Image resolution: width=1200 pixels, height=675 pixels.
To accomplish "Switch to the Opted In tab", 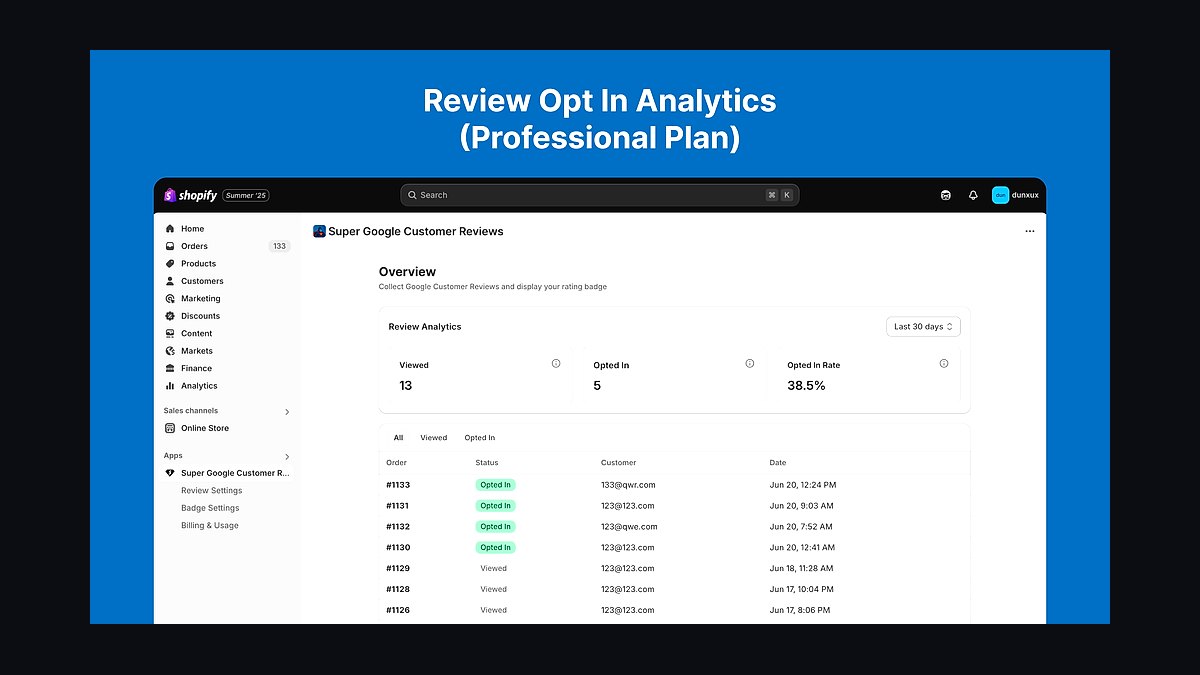I will pyautogui.click(x=480, y=438).
